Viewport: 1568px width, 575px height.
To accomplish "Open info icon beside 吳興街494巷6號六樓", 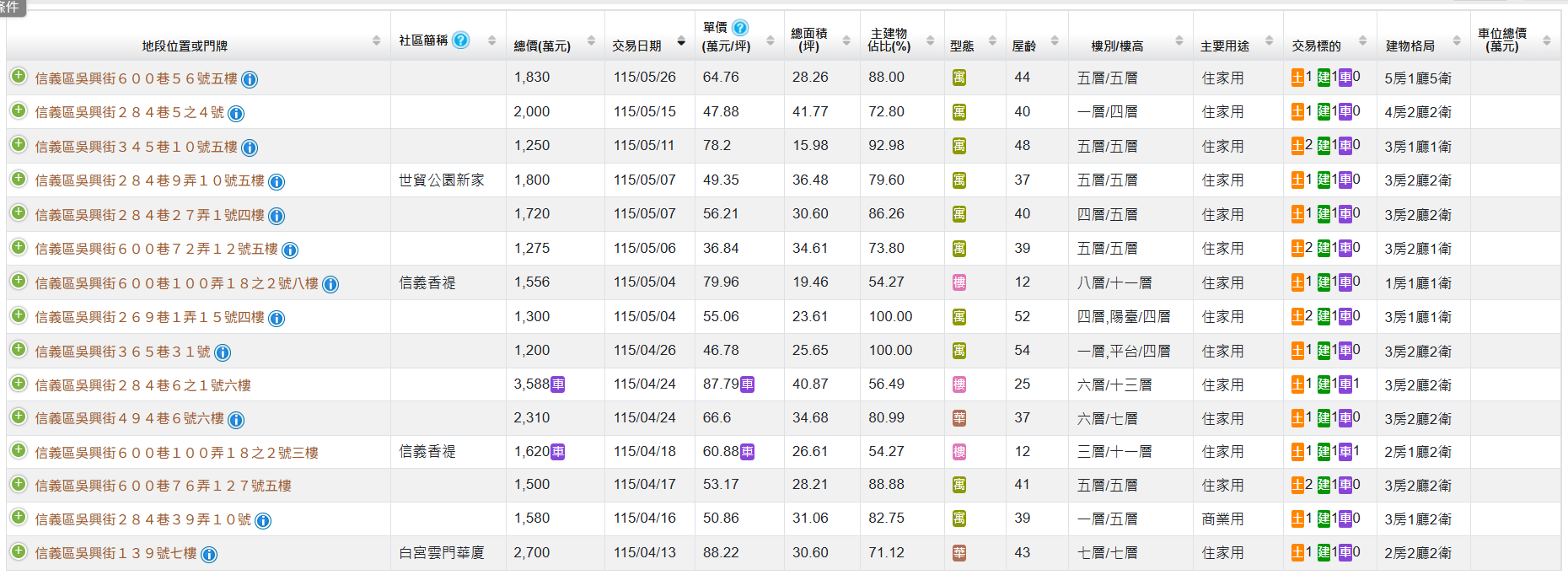I will click(236, 420).
